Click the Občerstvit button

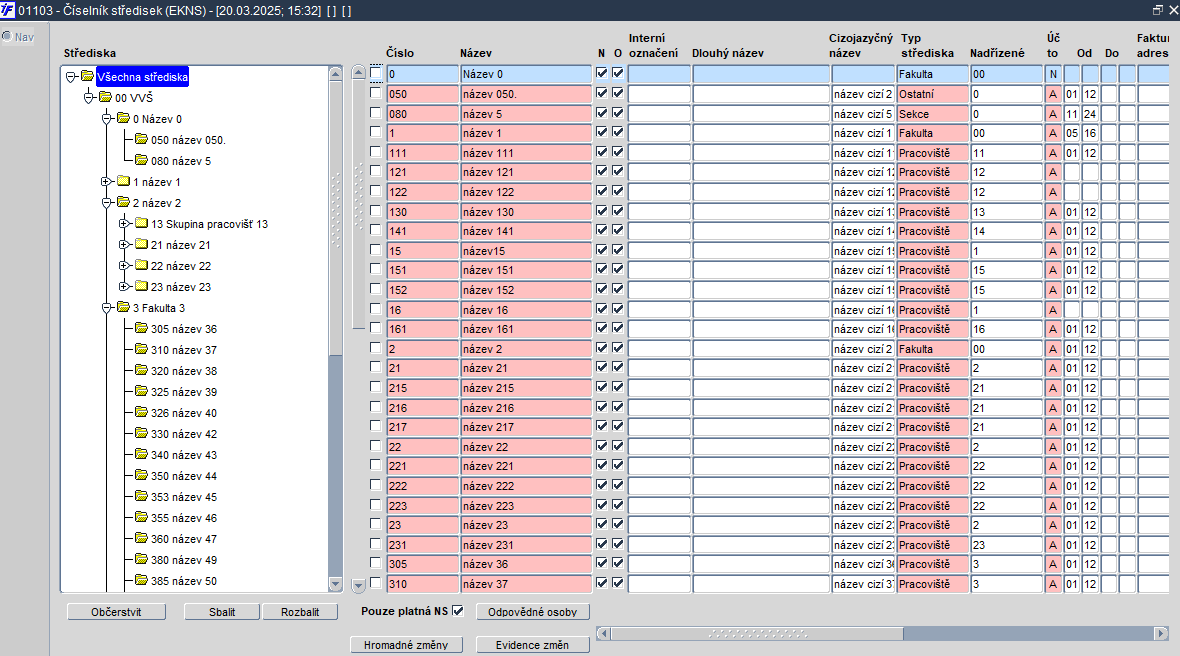coord(116,612)
